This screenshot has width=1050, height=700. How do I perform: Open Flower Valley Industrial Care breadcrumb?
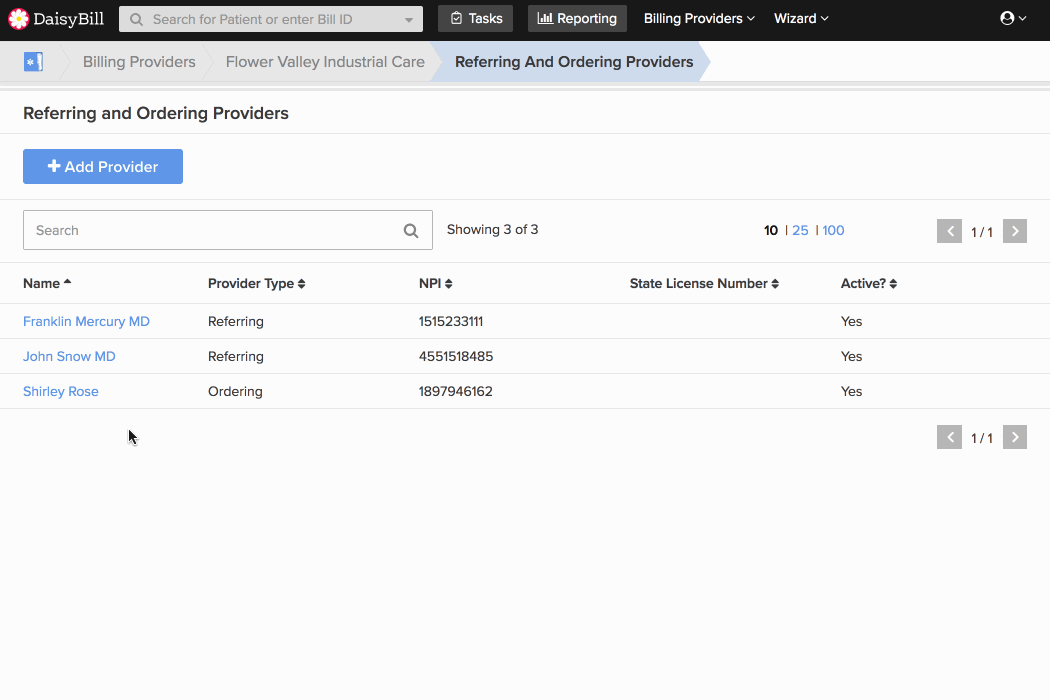(325, 62)
